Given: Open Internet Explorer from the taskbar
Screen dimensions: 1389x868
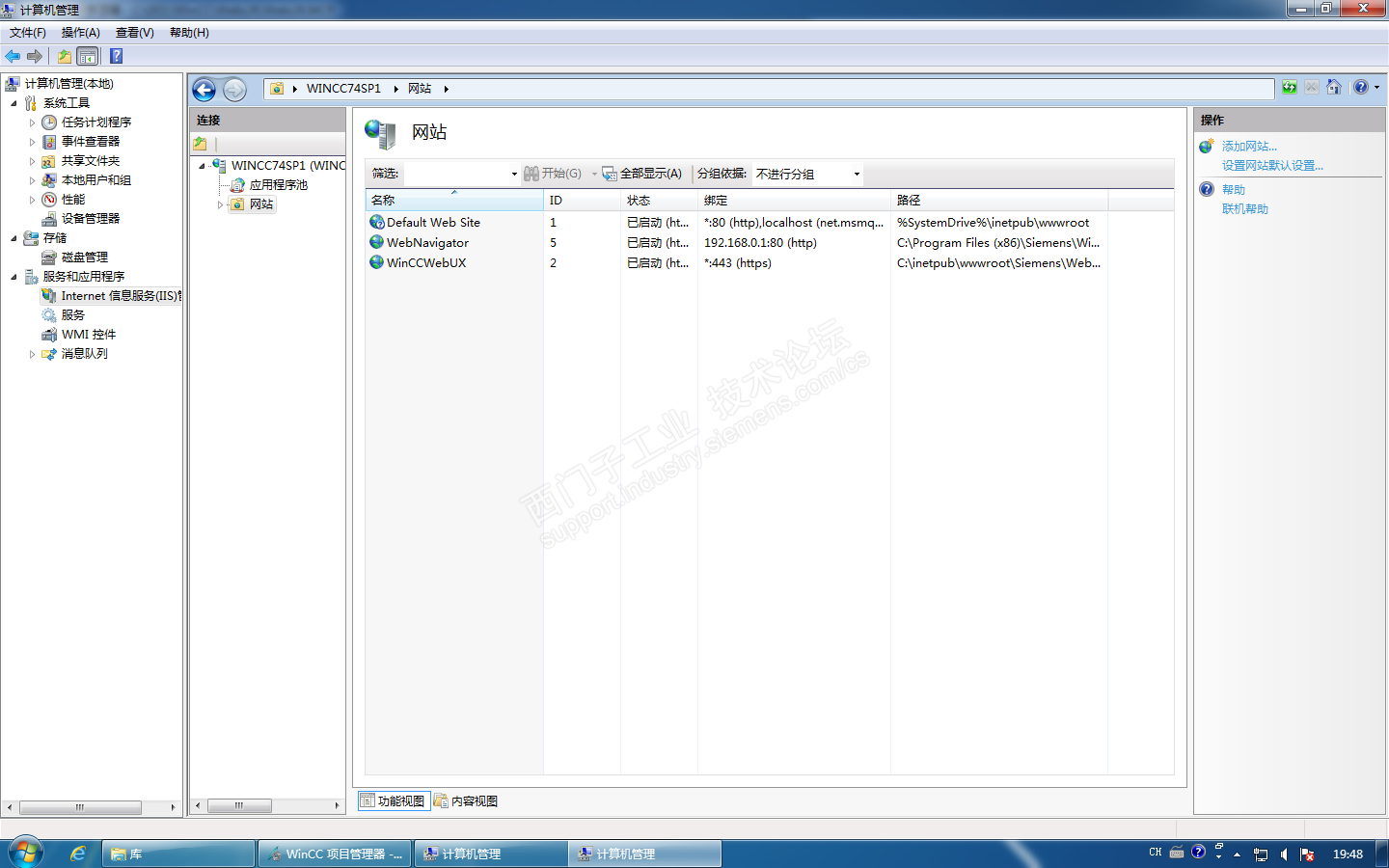Looking at the screenshot, I should click(x=78, y=854).
